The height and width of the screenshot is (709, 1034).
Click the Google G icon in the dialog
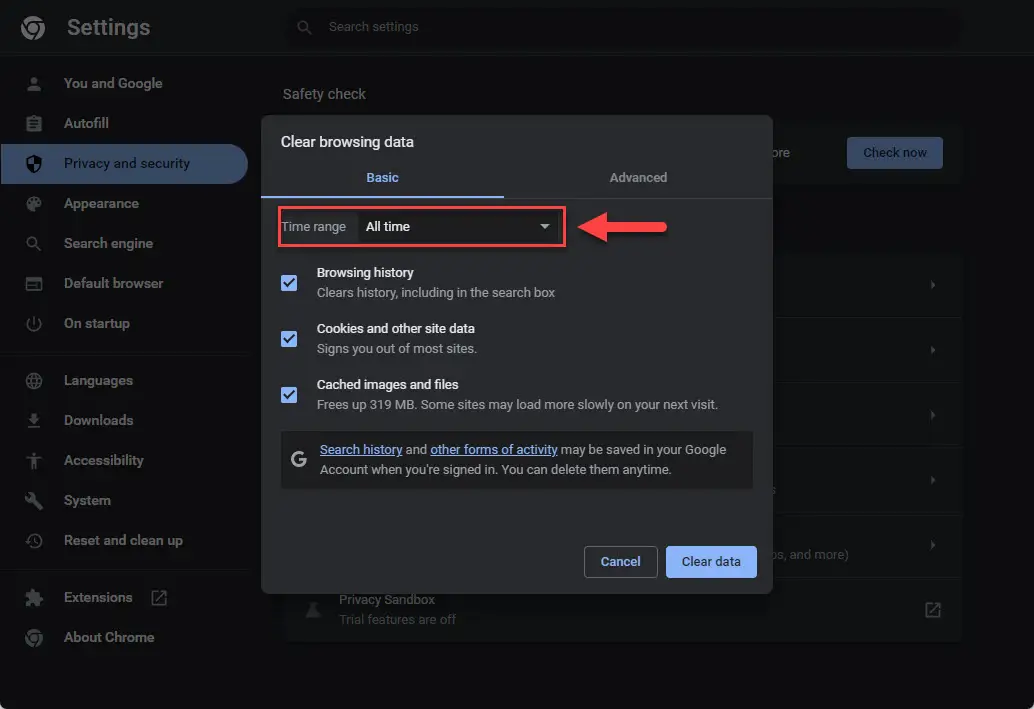point(299,459)
